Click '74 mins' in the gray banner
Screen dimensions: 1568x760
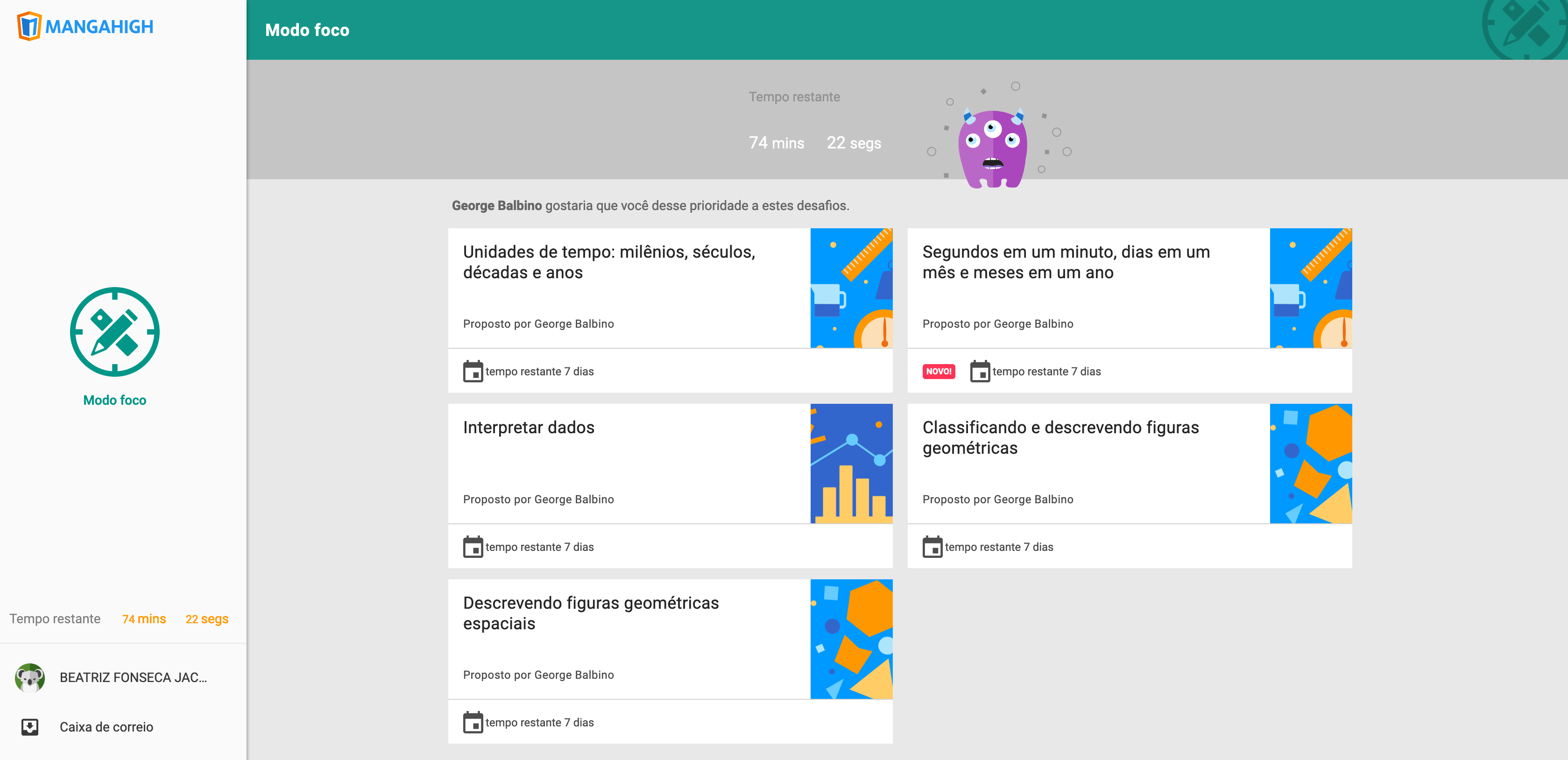click(x=776, y=143)
